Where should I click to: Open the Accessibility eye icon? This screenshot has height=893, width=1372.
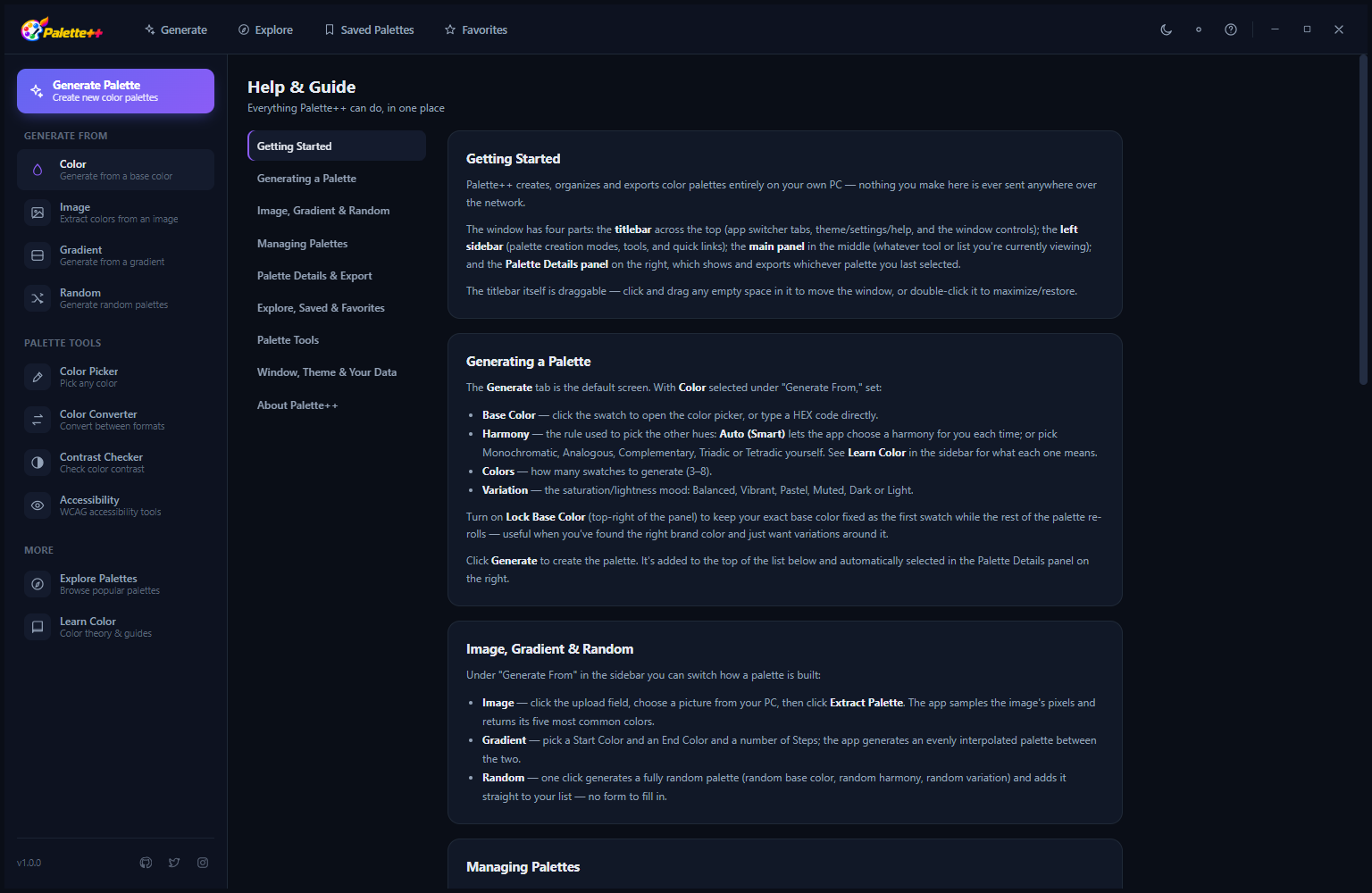pos(38,505)
